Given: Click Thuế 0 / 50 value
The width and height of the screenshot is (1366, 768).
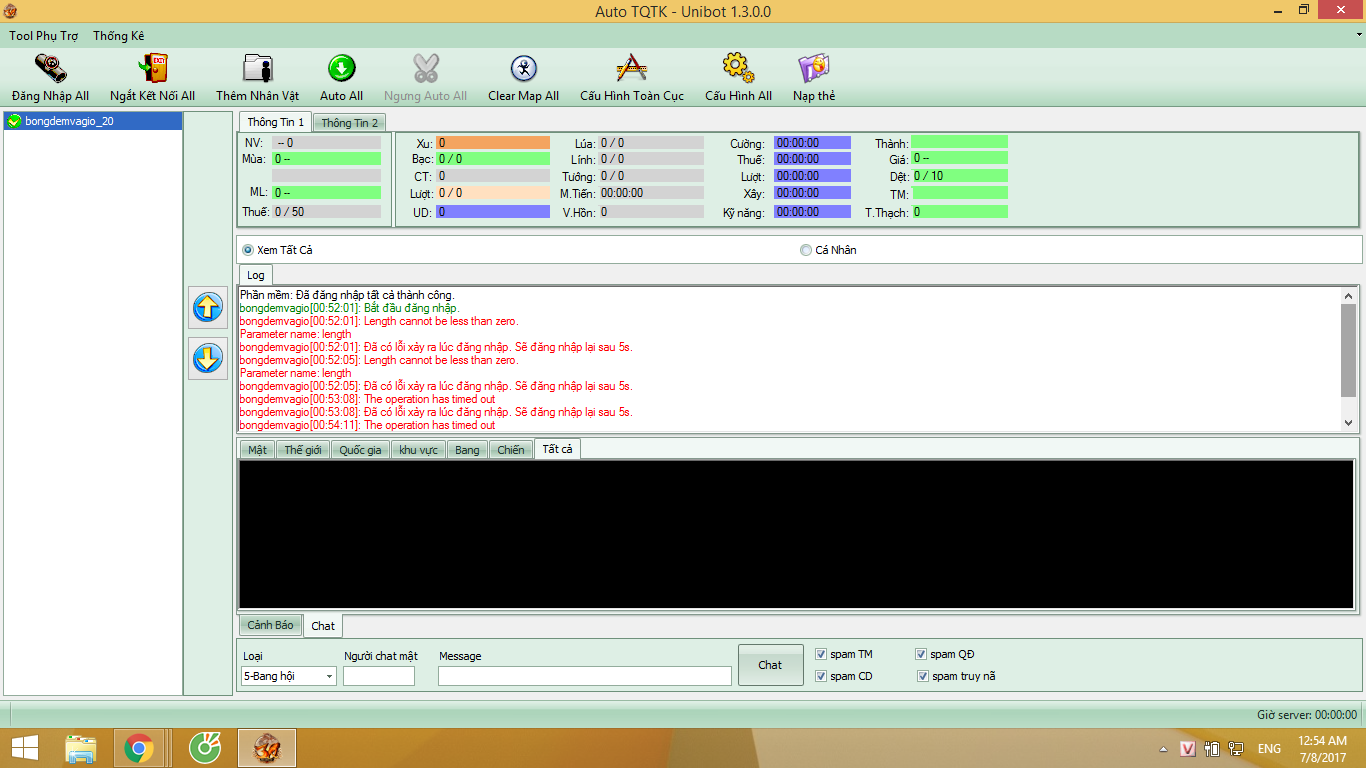Looking at the screenshot, I should [326, 212].
